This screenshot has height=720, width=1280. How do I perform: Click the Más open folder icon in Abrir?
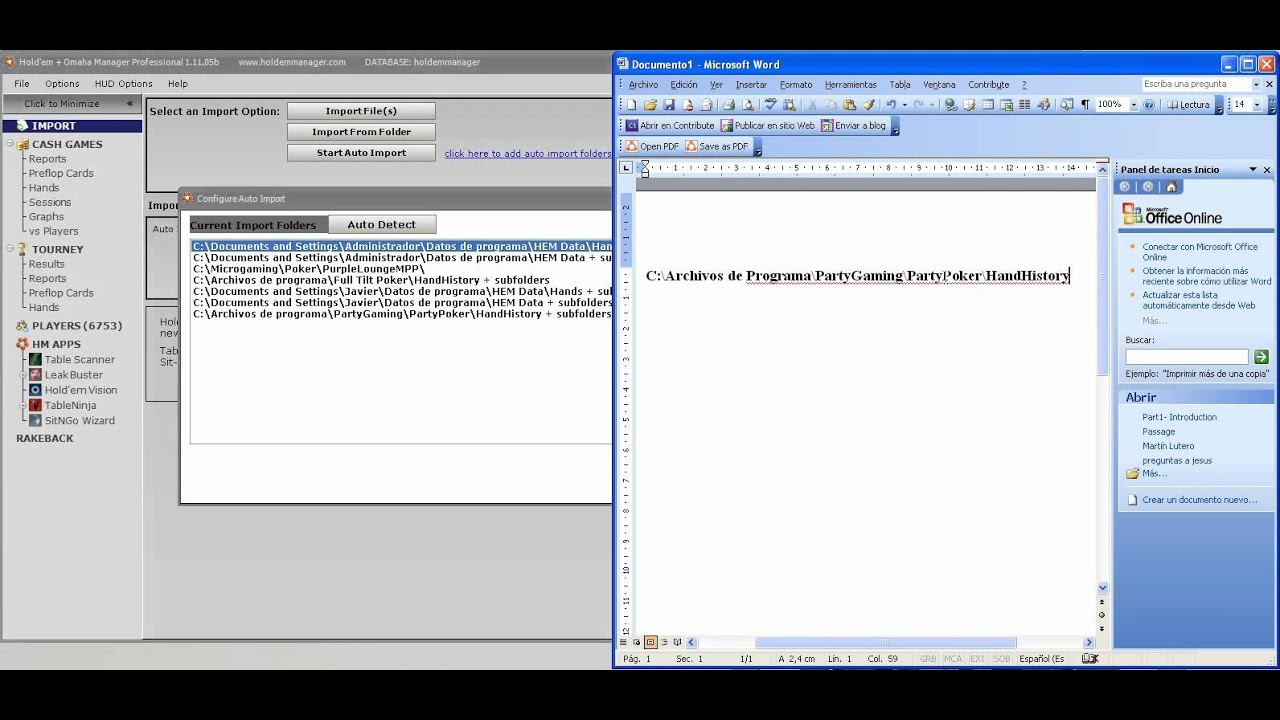click(1132, 474)
